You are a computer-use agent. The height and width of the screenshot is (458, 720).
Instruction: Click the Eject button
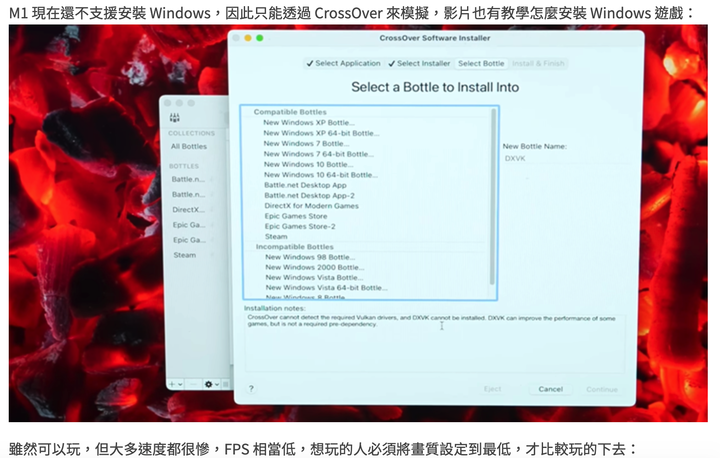(492, 389)
